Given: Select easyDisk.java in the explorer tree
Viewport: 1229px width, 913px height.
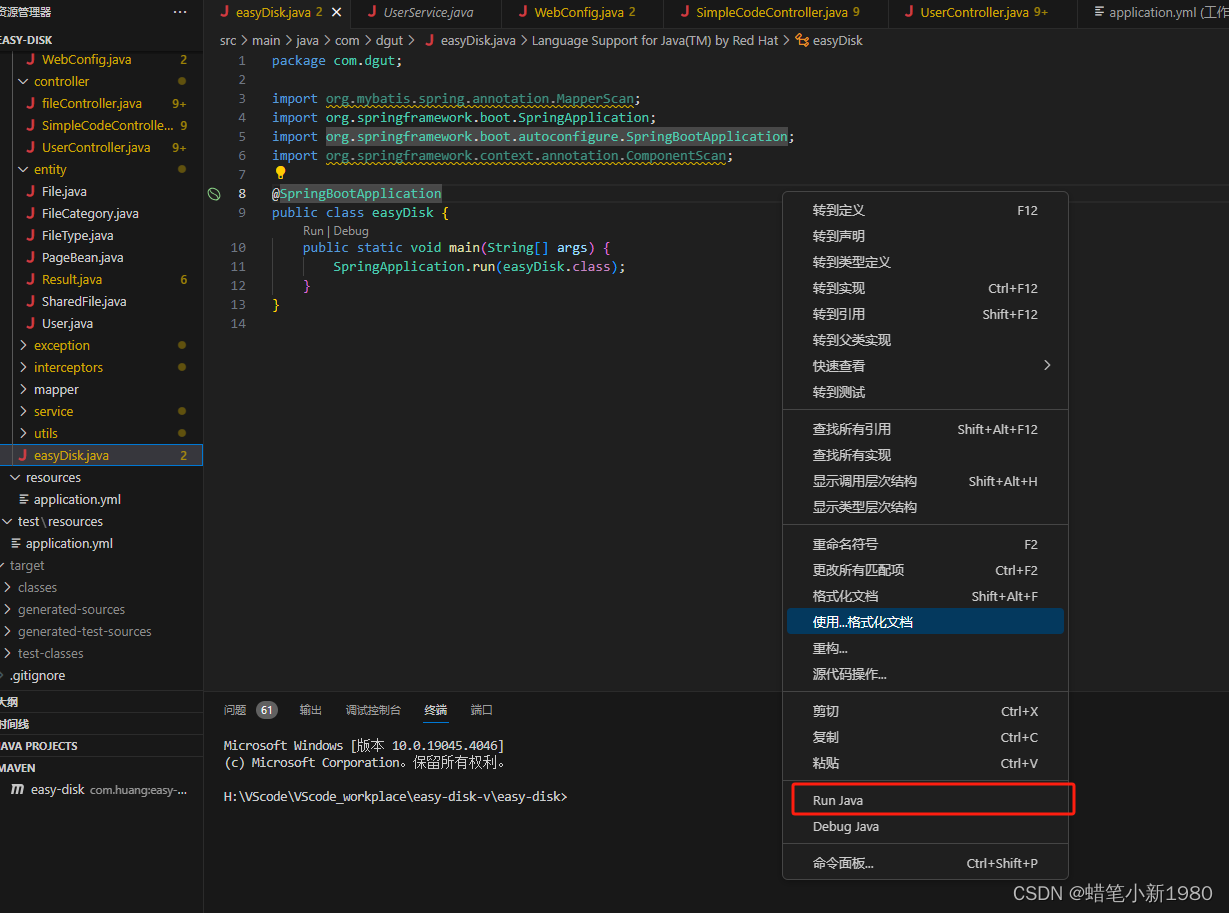Looking at the screenshot, I should [x=101, y=456].
